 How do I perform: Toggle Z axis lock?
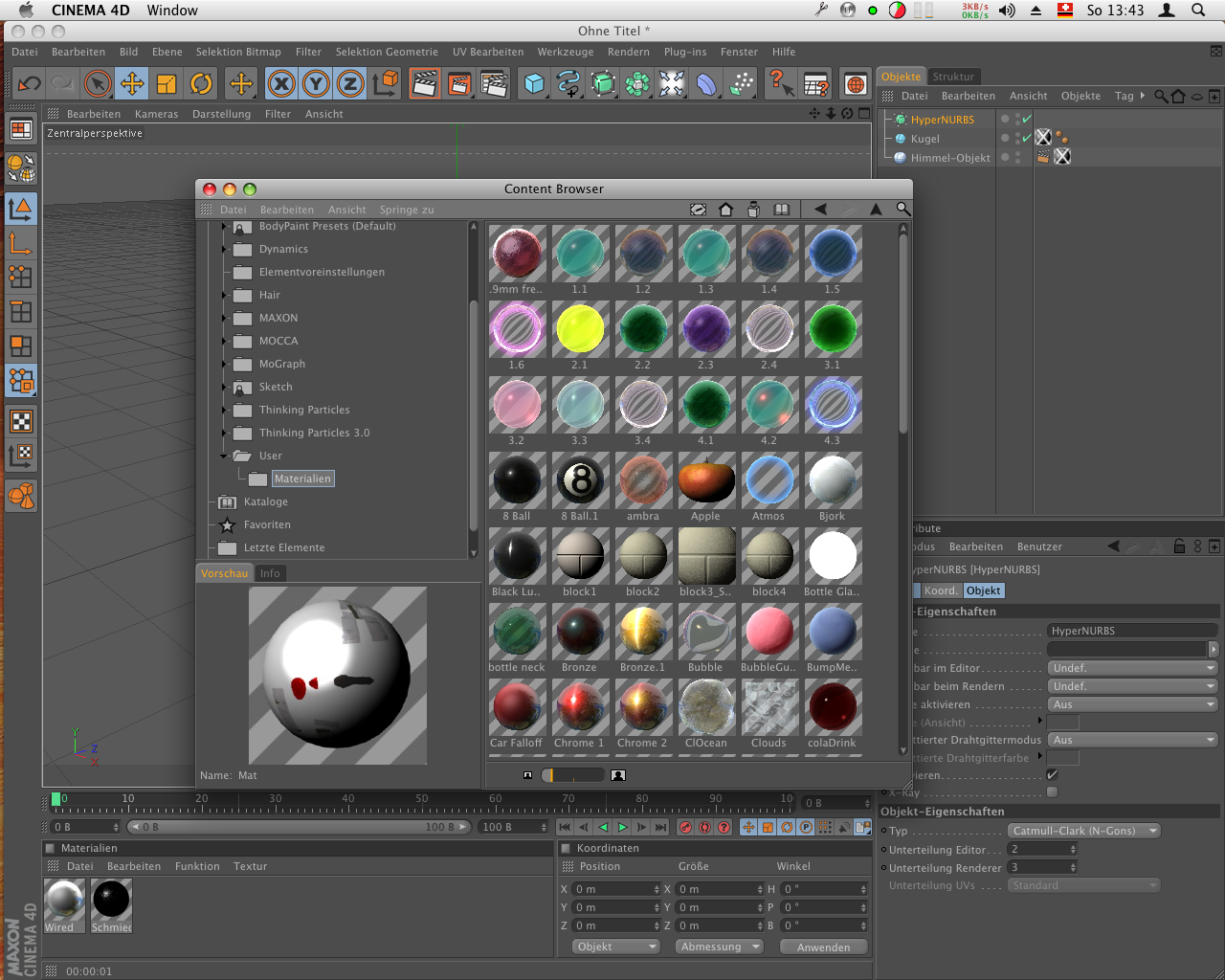pyautogui.click(x=350, y=84)
